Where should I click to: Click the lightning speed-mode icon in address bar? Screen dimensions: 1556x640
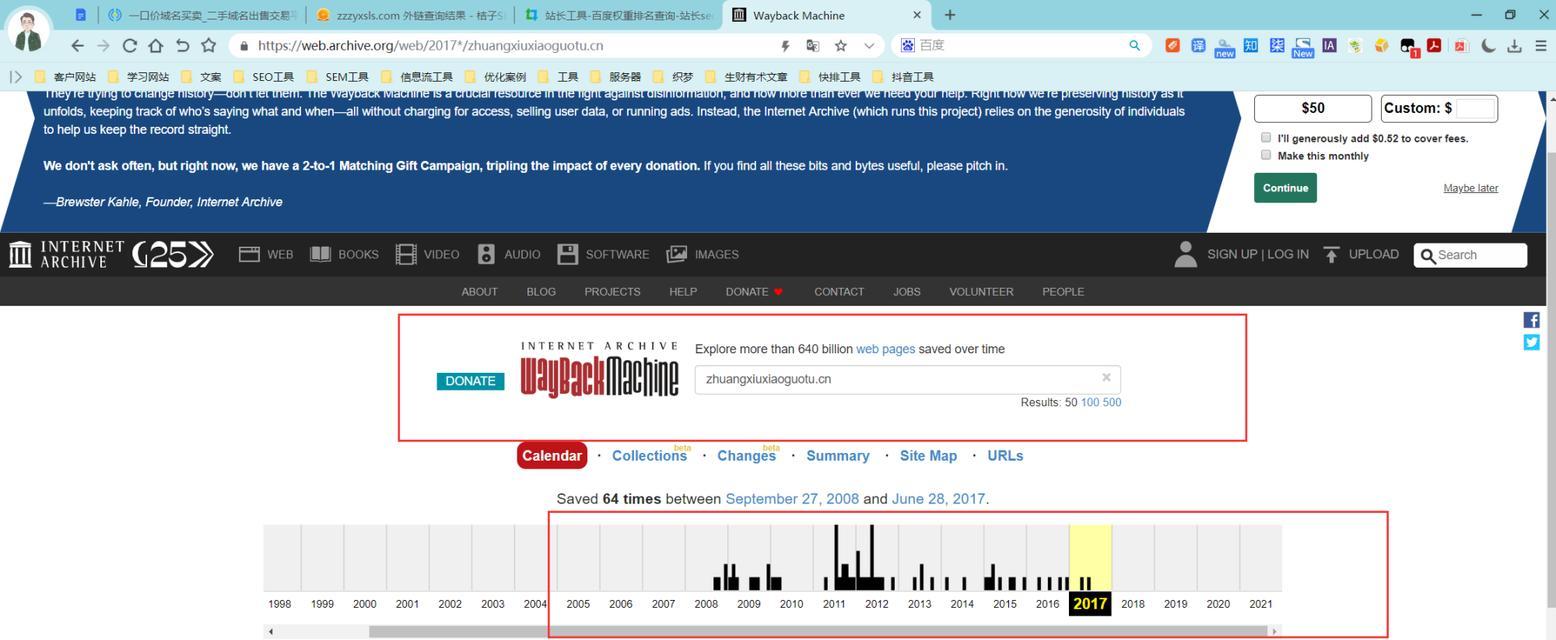pos(785,45)
